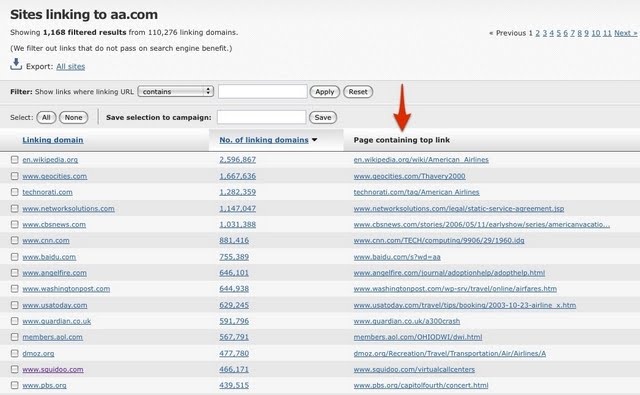
Task: Go to results page 10
Action: tap(596, 33)
